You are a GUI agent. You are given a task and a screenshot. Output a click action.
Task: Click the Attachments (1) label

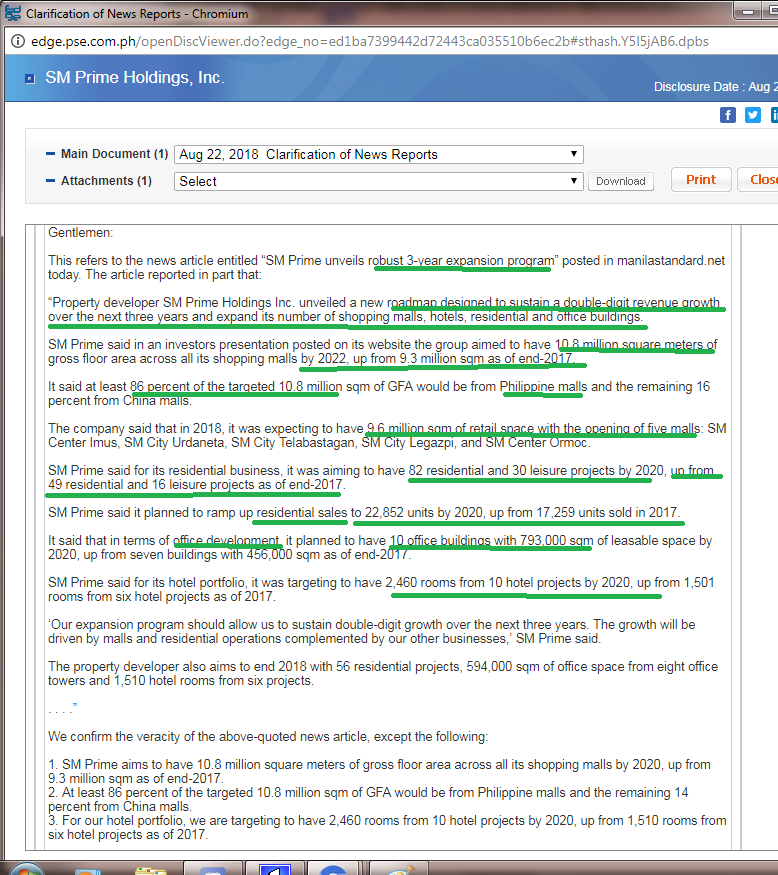click(106, 181)
